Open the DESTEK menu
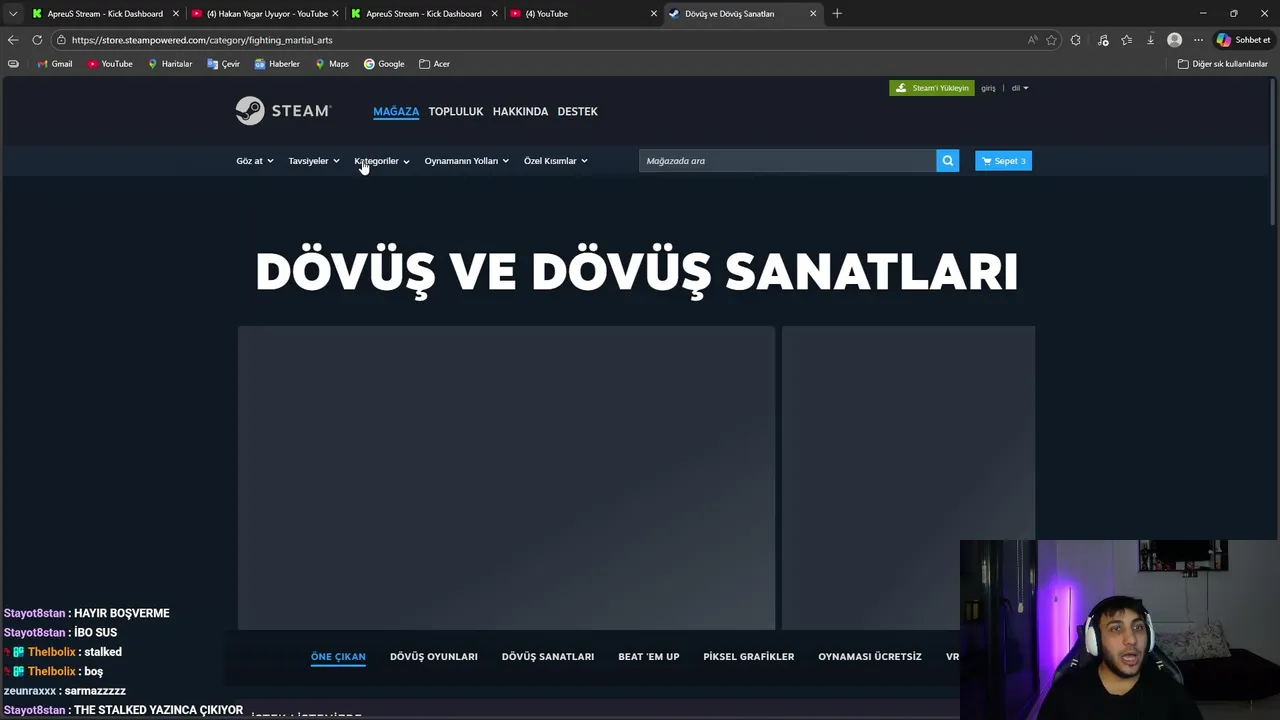 point(577,111)
